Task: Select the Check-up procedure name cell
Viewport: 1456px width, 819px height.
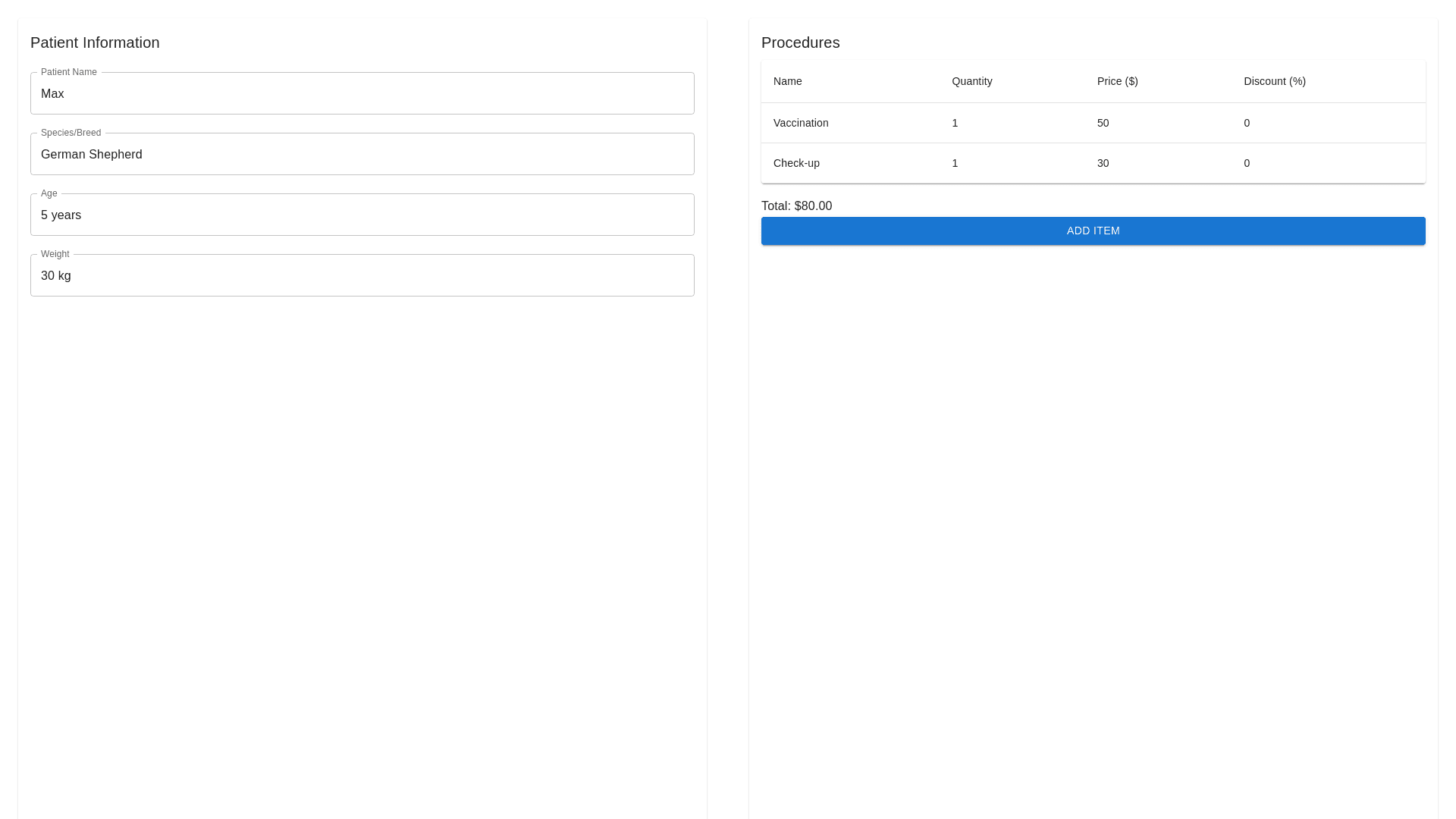Action: tap(795, 163)
